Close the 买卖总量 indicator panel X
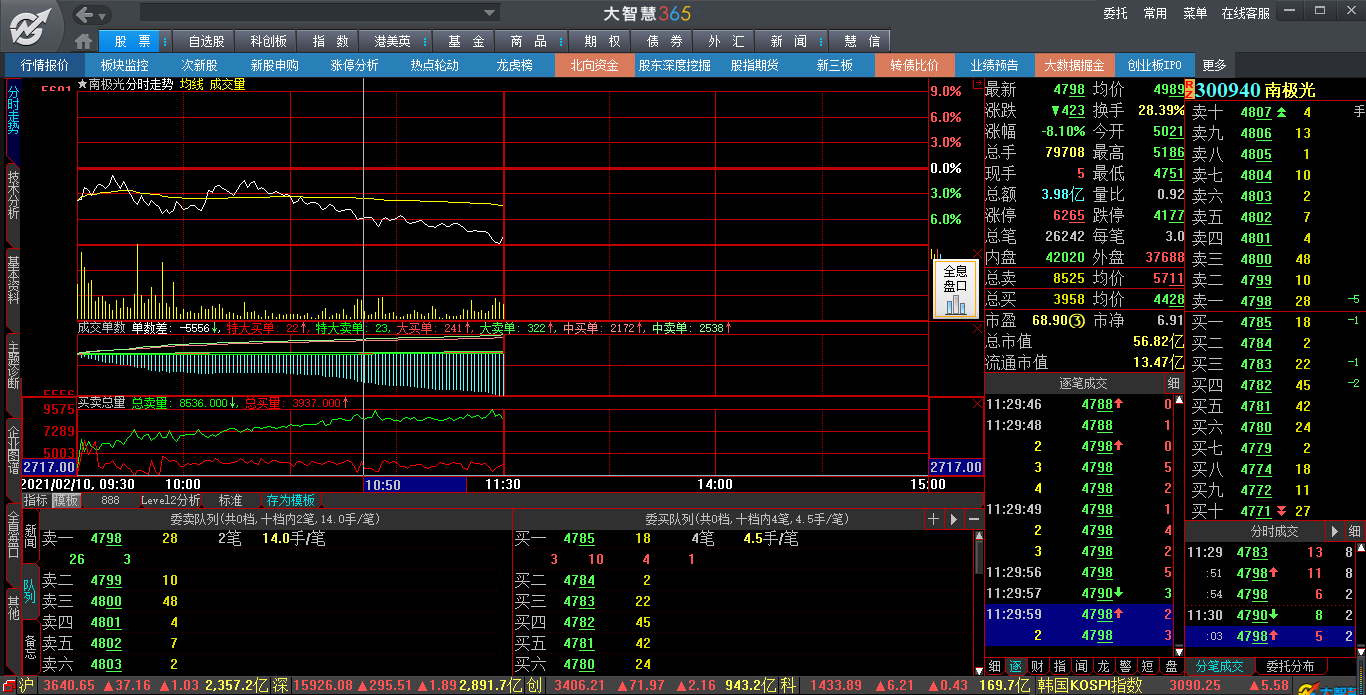Screen dimensions: 1366x695 click(x=977, y=403)
